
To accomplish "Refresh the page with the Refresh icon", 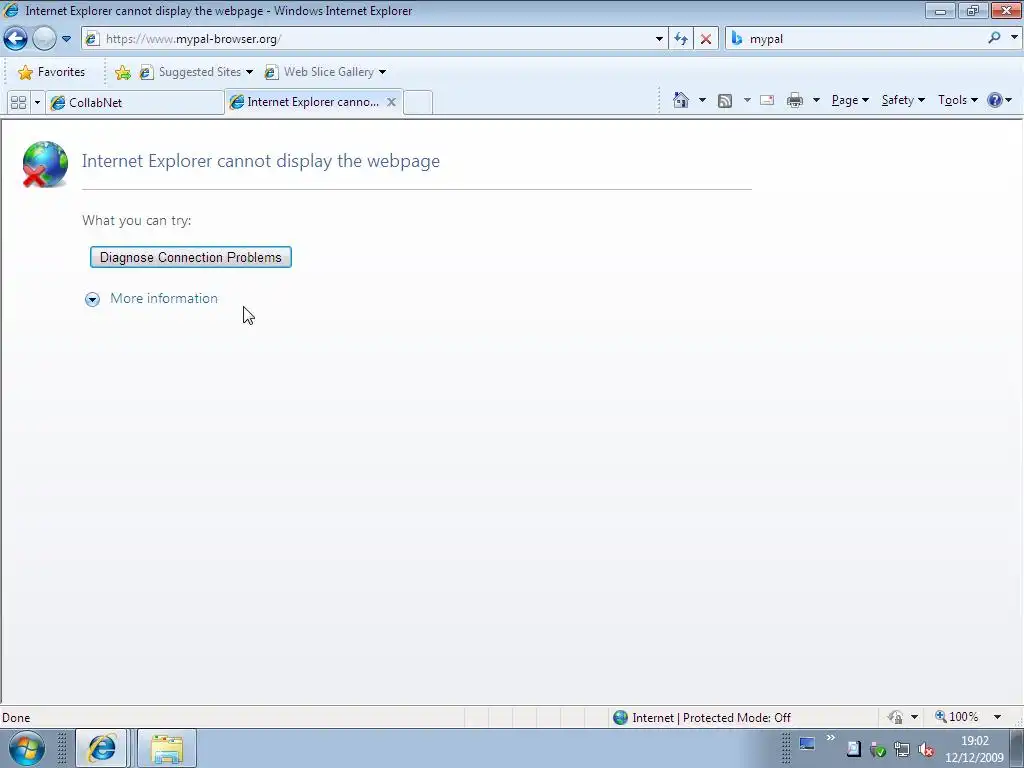I will (681, 39).
